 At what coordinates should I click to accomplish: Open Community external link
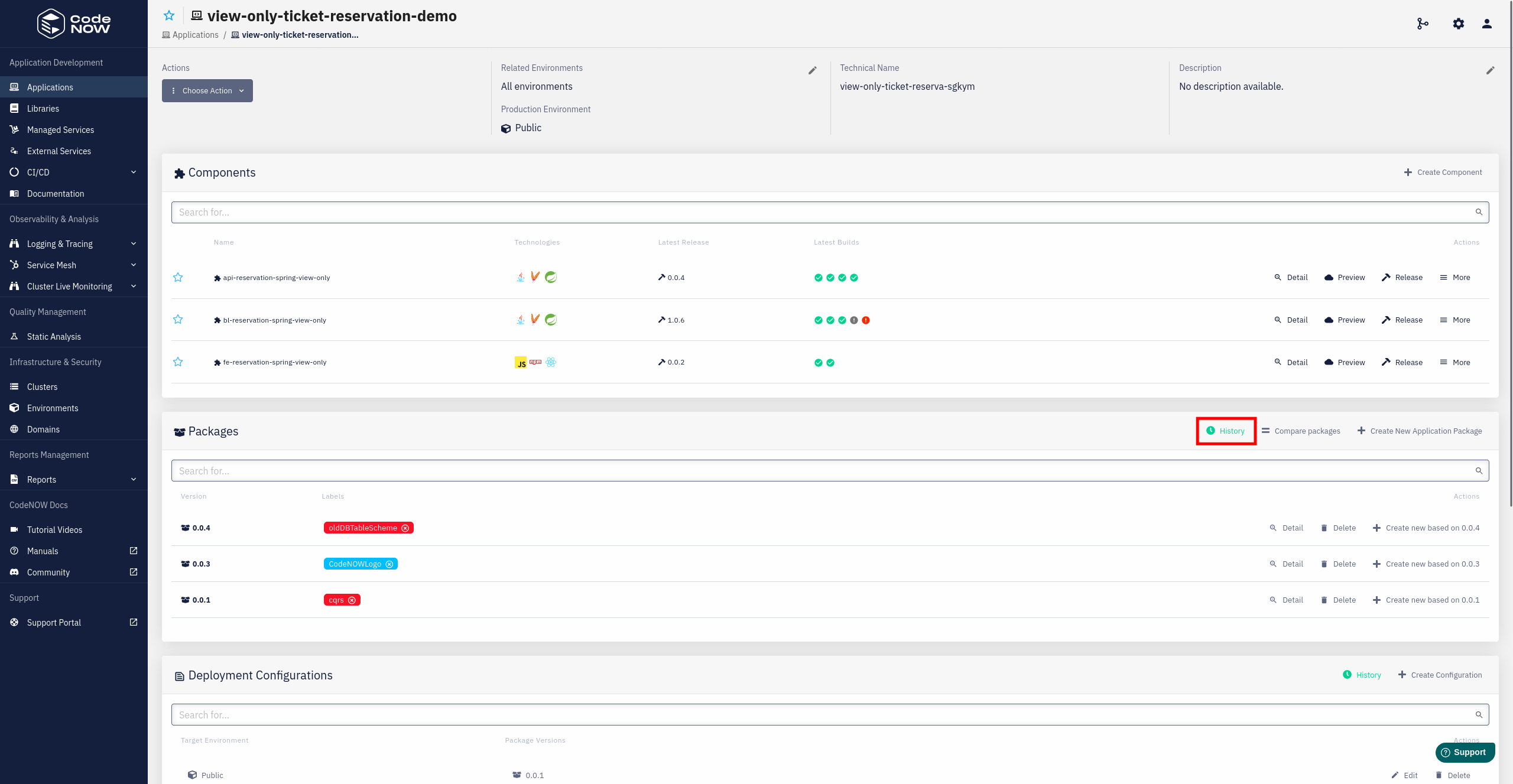click(x=74, y=572)
